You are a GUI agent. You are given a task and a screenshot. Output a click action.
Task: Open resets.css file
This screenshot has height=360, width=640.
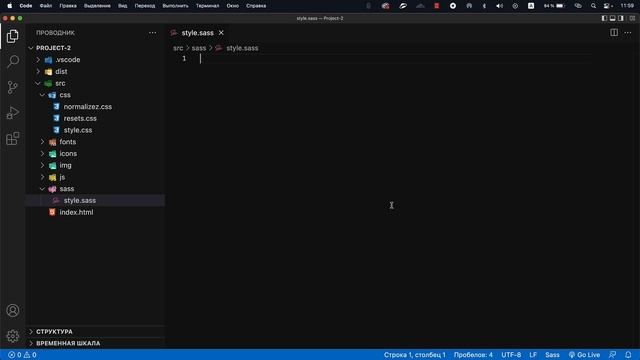80,119
